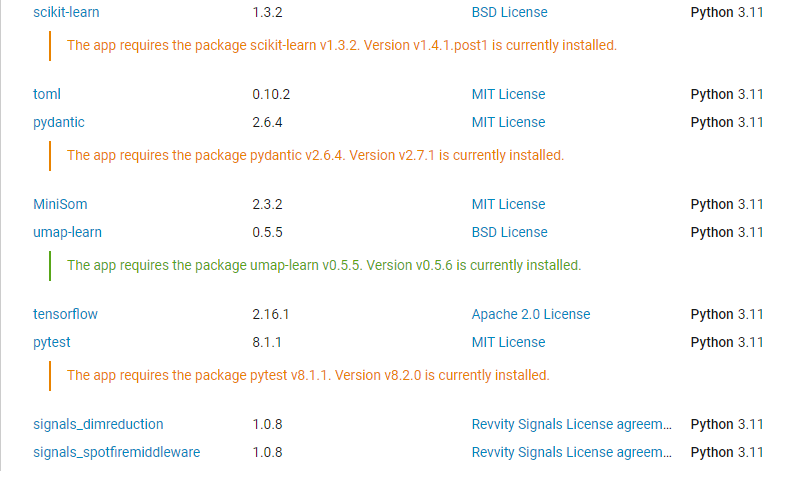Open the umap-learn package link

tap(68, 233)
